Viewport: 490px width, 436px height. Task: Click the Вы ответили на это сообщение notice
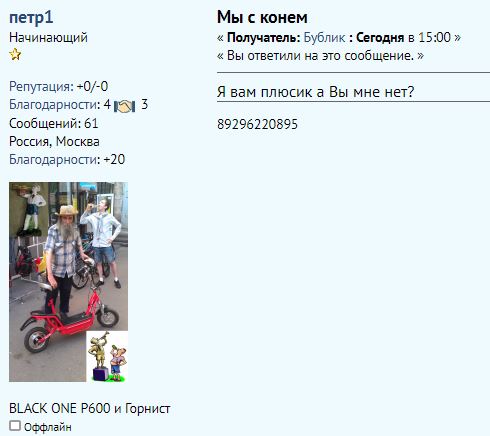coord(320,55)
